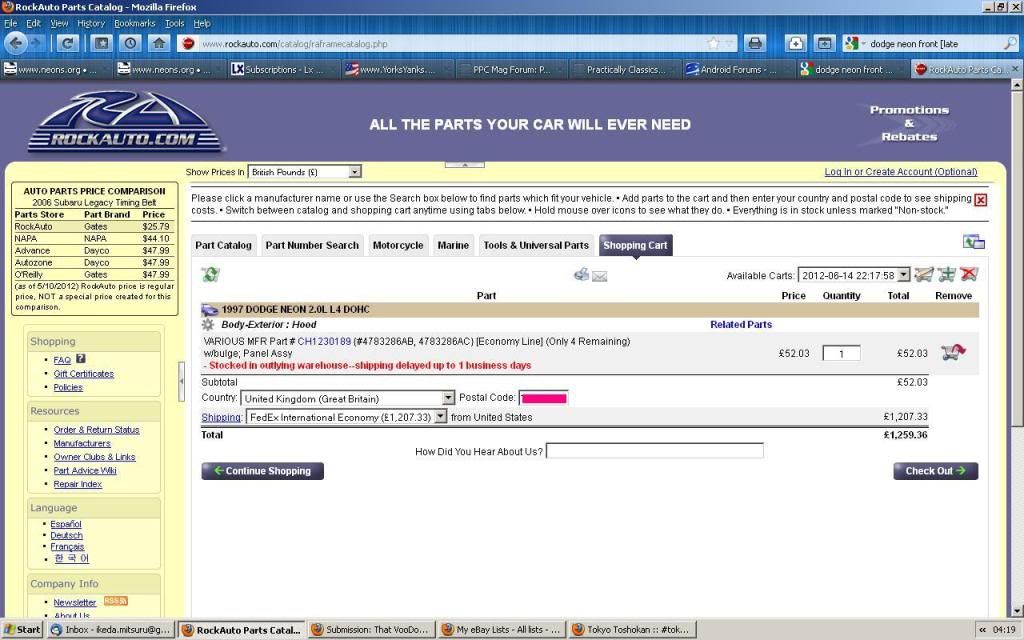Open Firefox bookmarks toolbar icon
1024x640 pixels.
coord(101,44)
